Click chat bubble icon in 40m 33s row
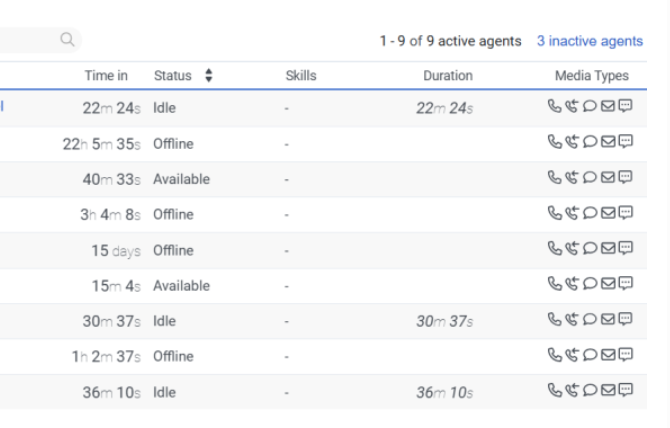670x428 pixels. (590, 179)
